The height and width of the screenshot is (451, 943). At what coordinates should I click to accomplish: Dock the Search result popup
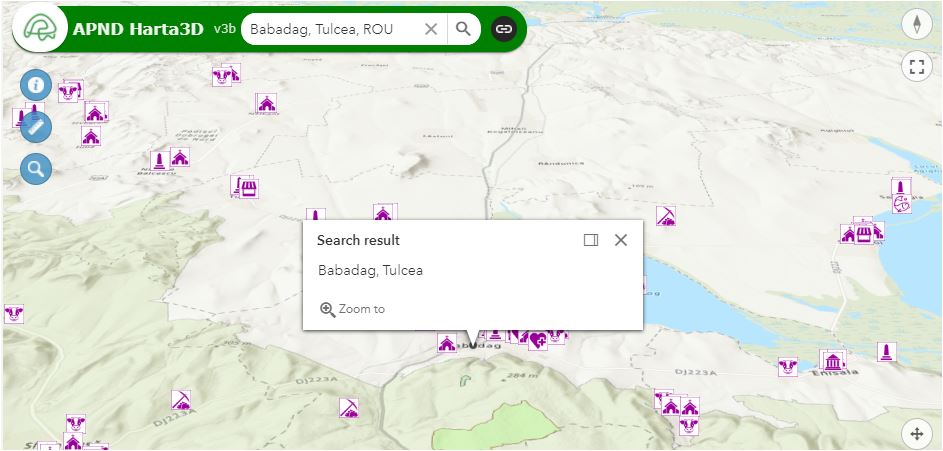coord(591,241)
